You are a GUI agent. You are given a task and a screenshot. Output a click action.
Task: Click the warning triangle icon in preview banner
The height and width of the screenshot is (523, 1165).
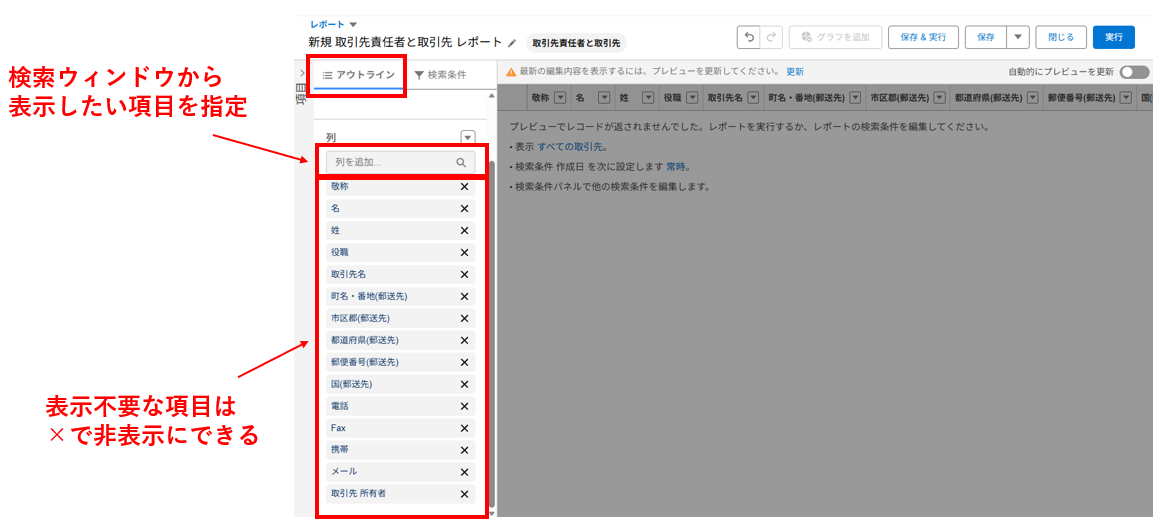pyautogui.click(x=511, y=72)
